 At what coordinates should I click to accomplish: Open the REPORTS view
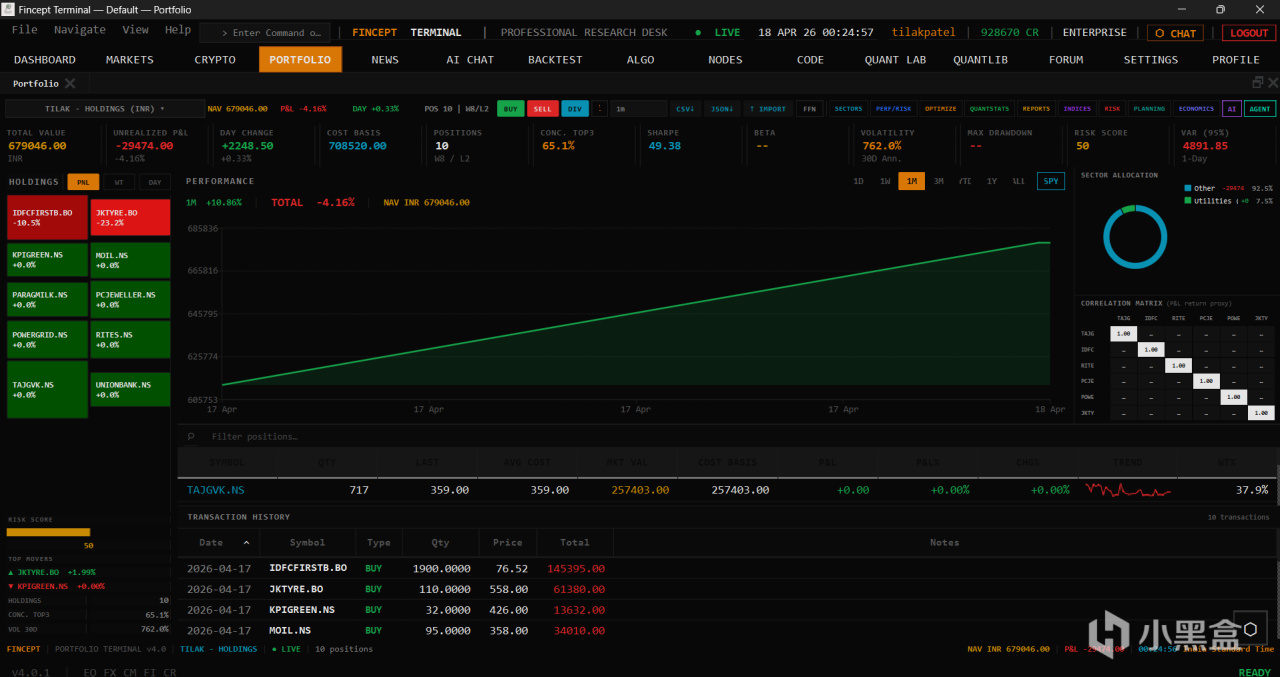(x=1036, y=108)
